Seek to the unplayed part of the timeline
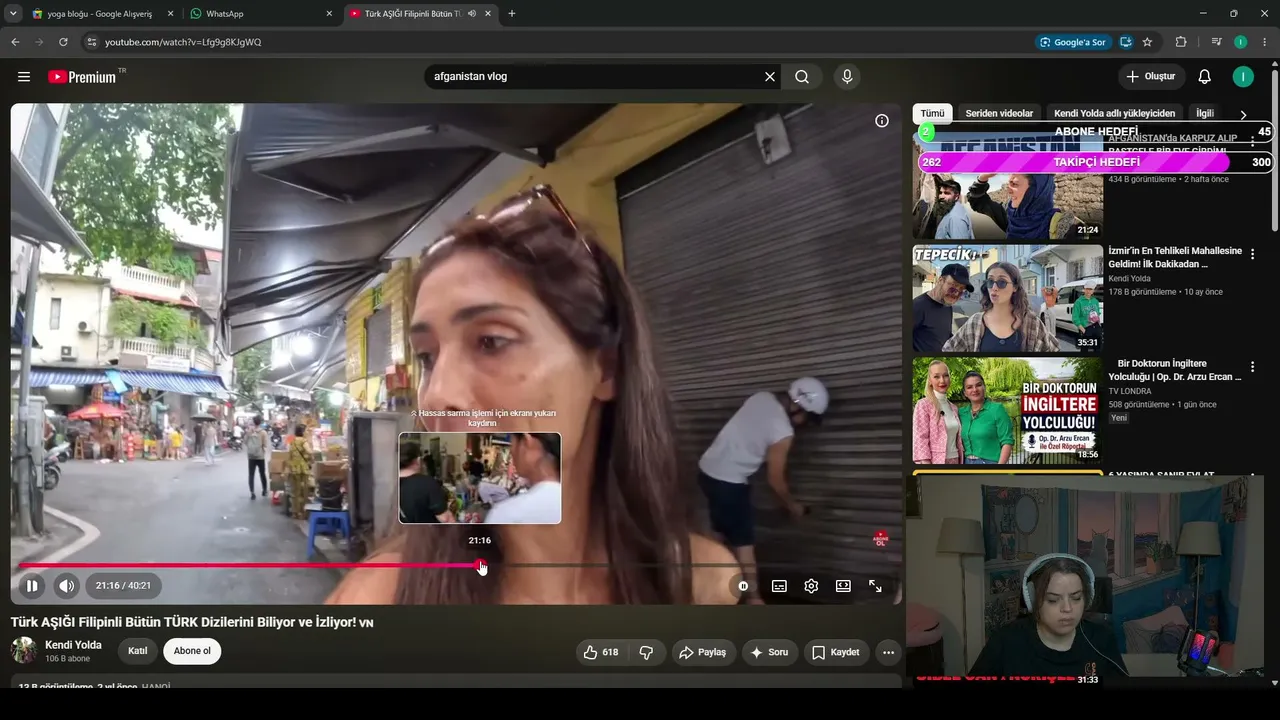 (x=688, y=566)
